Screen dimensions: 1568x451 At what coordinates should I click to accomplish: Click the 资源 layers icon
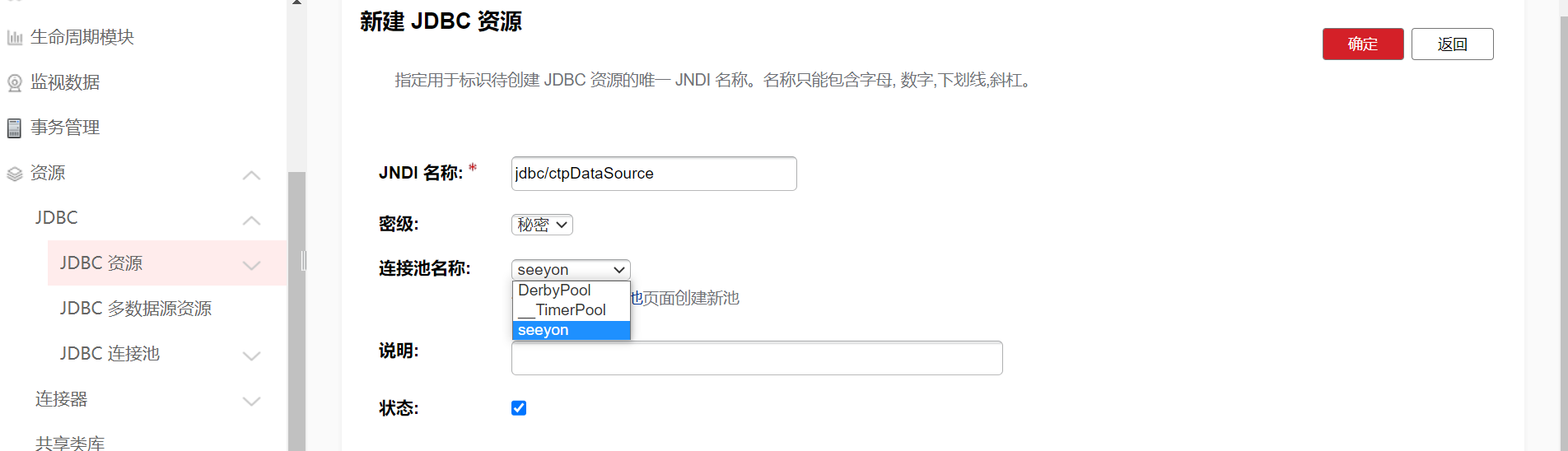coord(14,174)
